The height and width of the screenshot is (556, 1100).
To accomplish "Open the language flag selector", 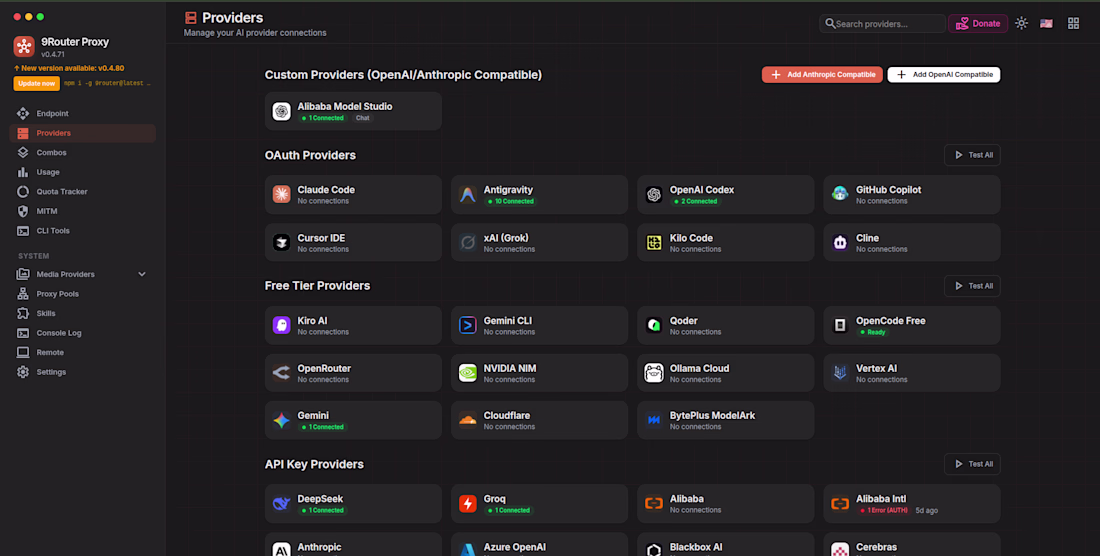I will [1046, 23].
